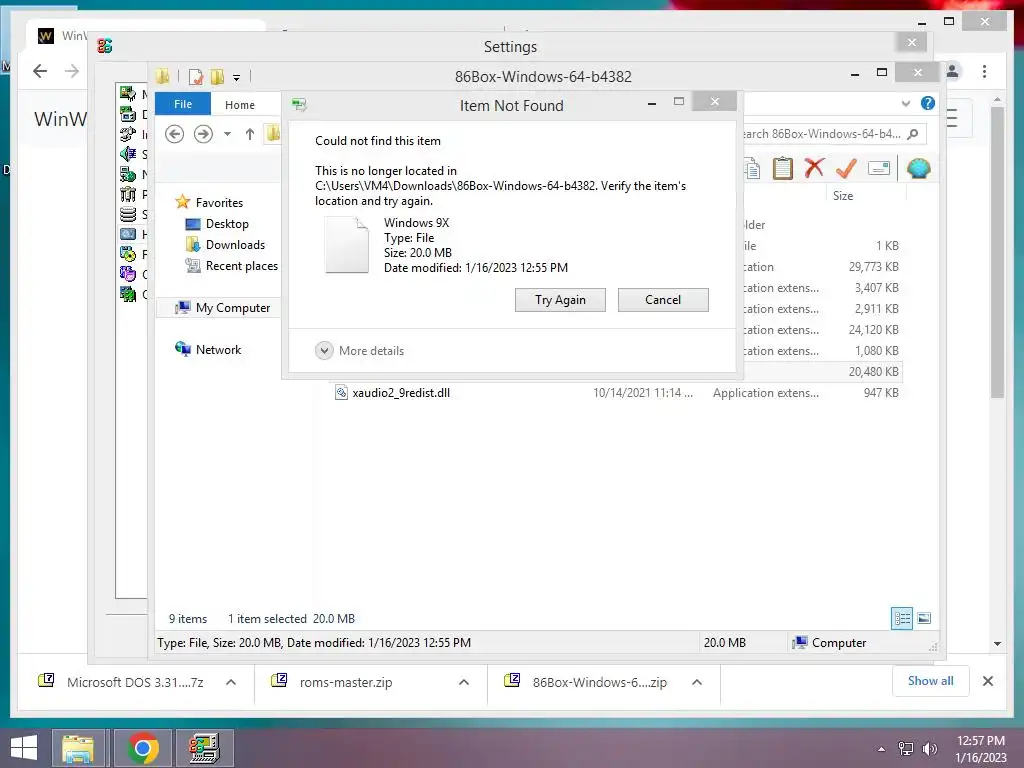Click the blue shell toolbar icon
The image size is (1024, 768).
(x=918, y=168)
